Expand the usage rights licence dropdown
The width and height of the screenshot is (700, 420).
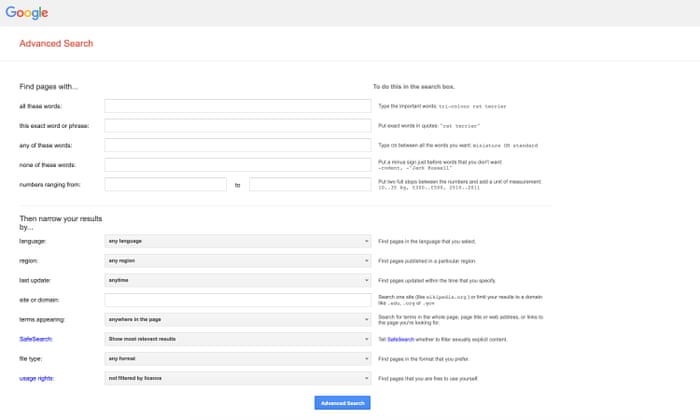(238, 378)
